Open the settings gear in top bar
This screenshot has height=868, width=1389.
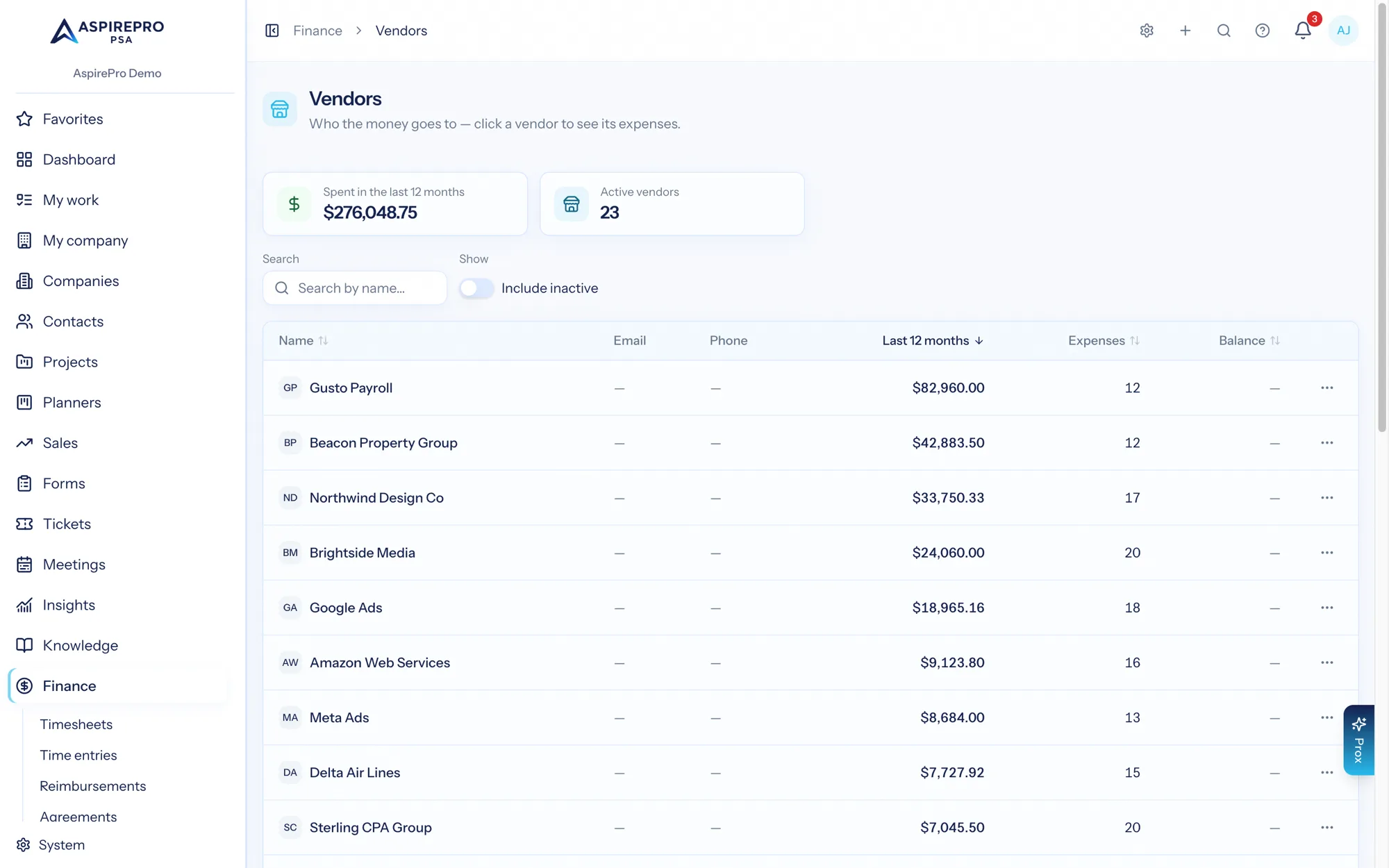pyautogui.click(x=1147, y=31)
